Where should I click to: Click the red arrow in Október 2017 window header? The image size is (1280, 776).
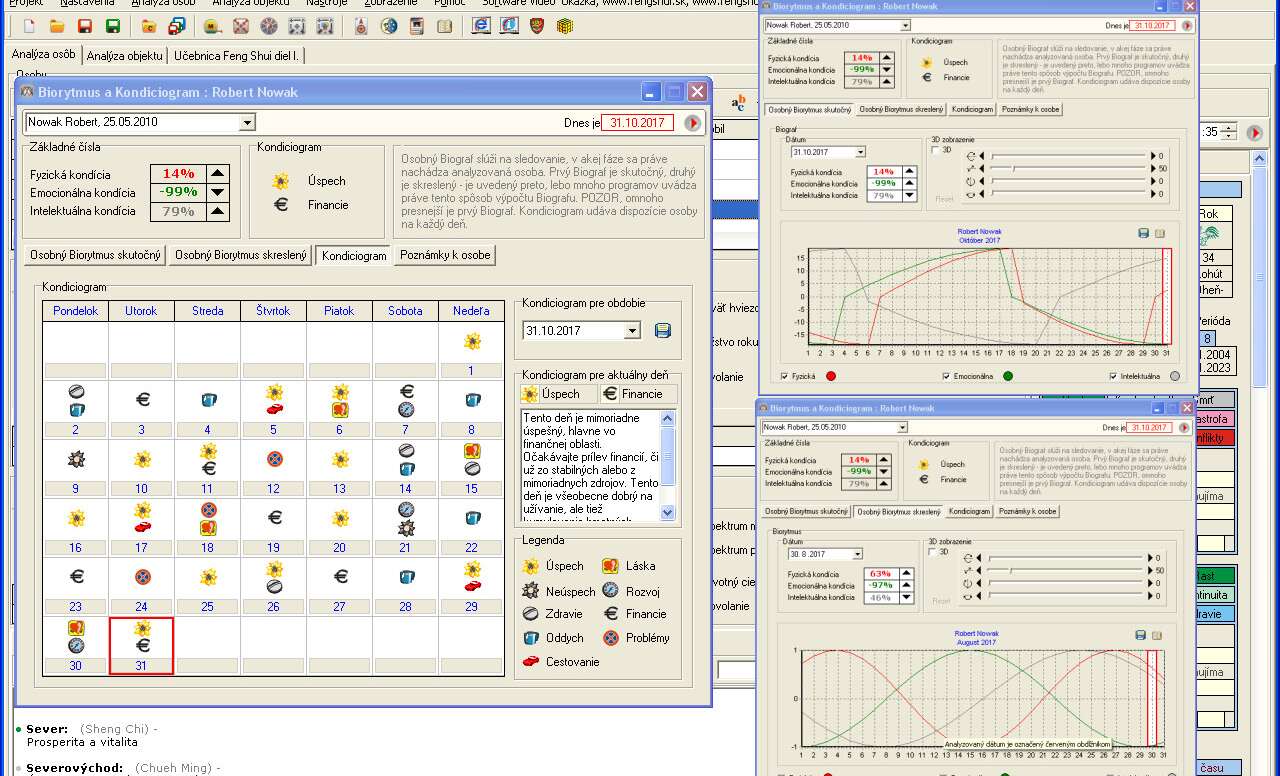1187,25
